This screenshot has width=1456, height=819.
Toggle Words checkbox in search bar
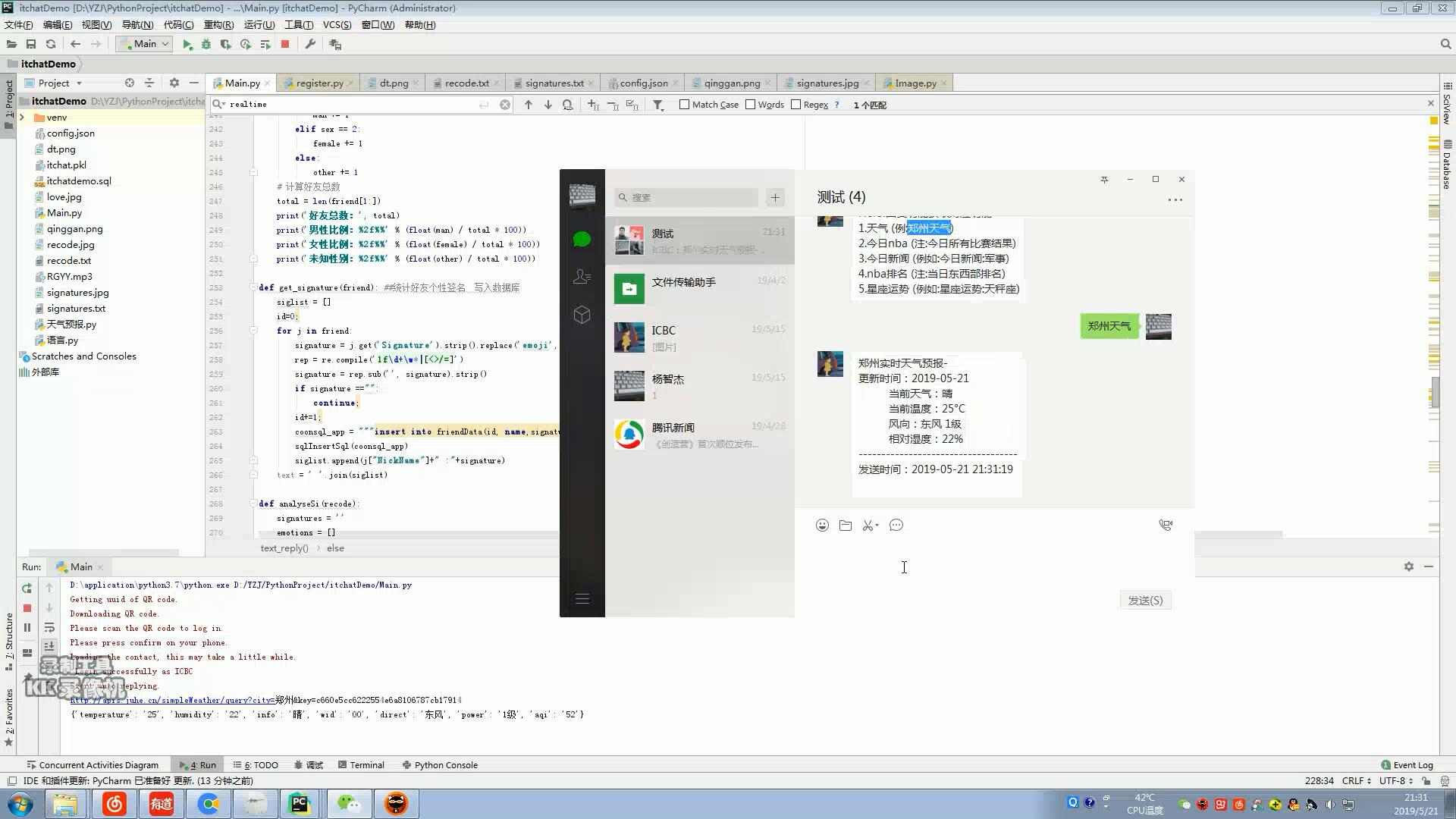coord(750,105)
